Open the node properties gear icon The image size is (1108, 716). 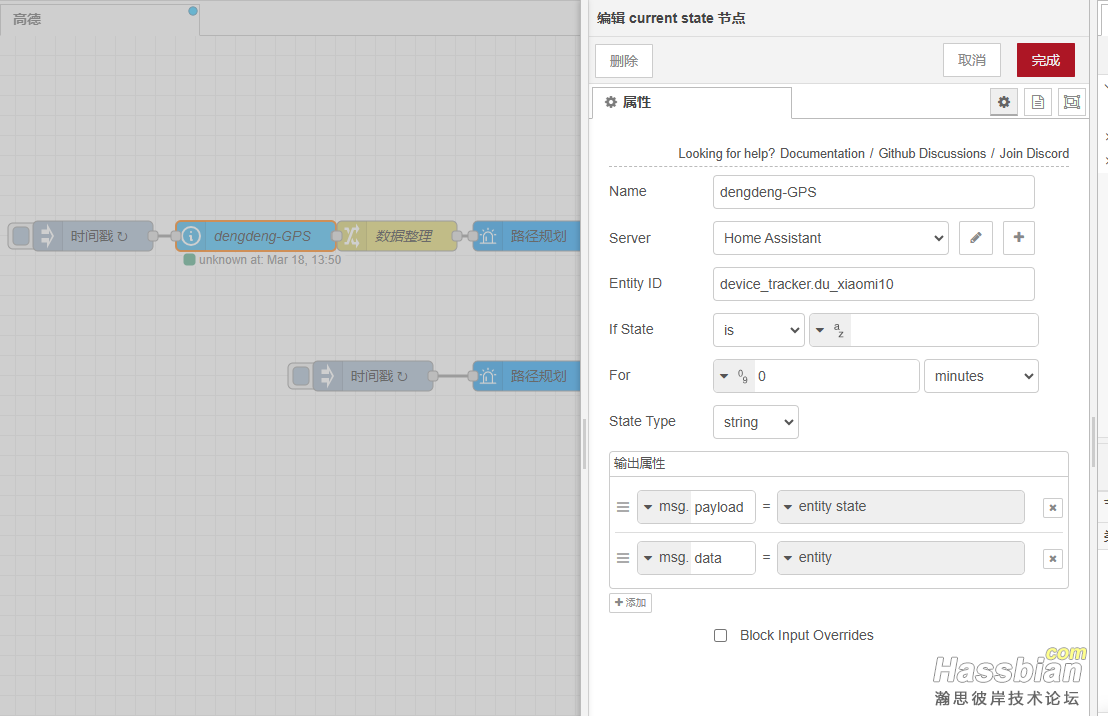coord(1003,102)
